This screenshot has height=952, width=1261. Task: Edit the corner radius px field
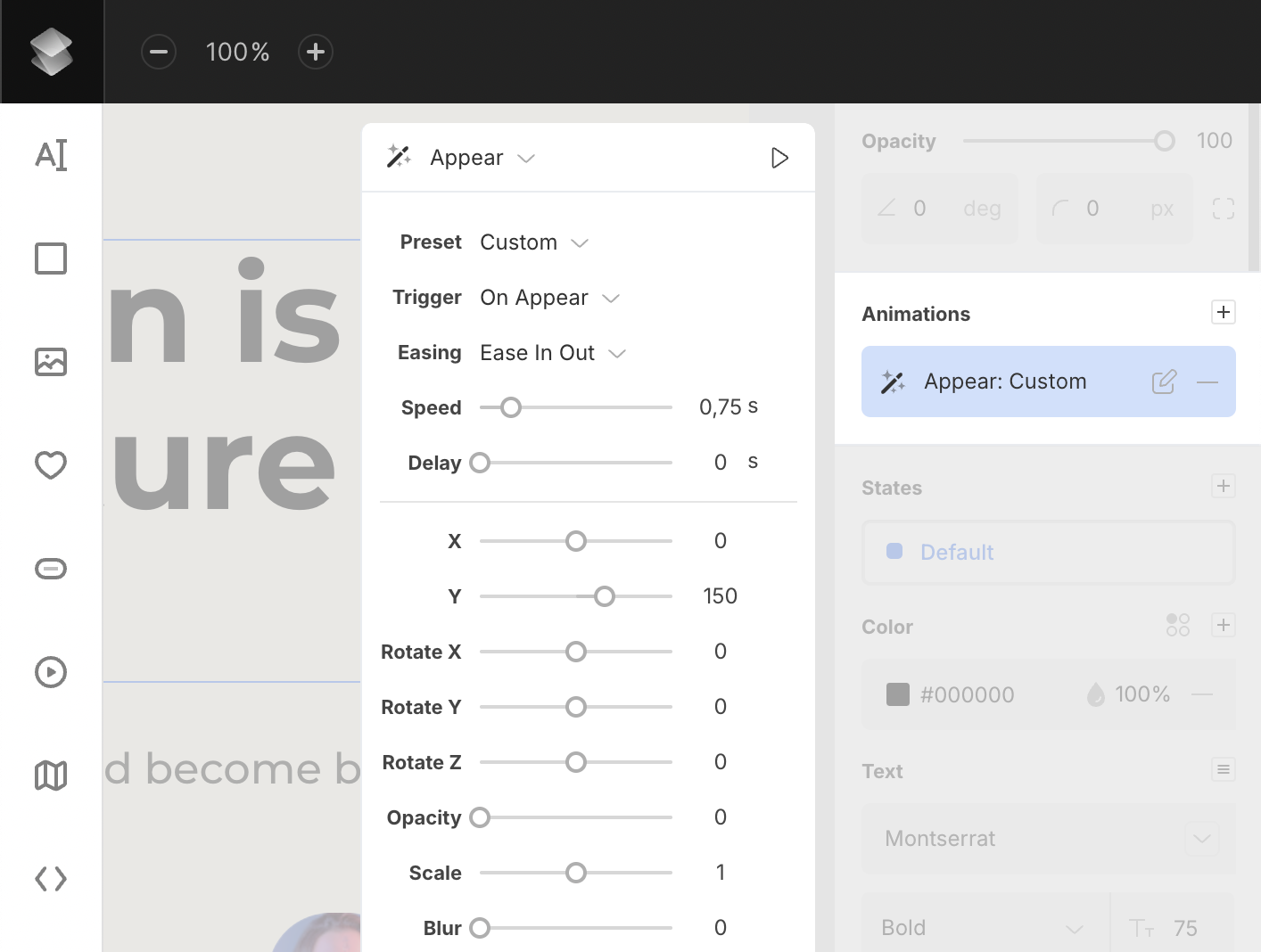click(x=1115, y=209)
